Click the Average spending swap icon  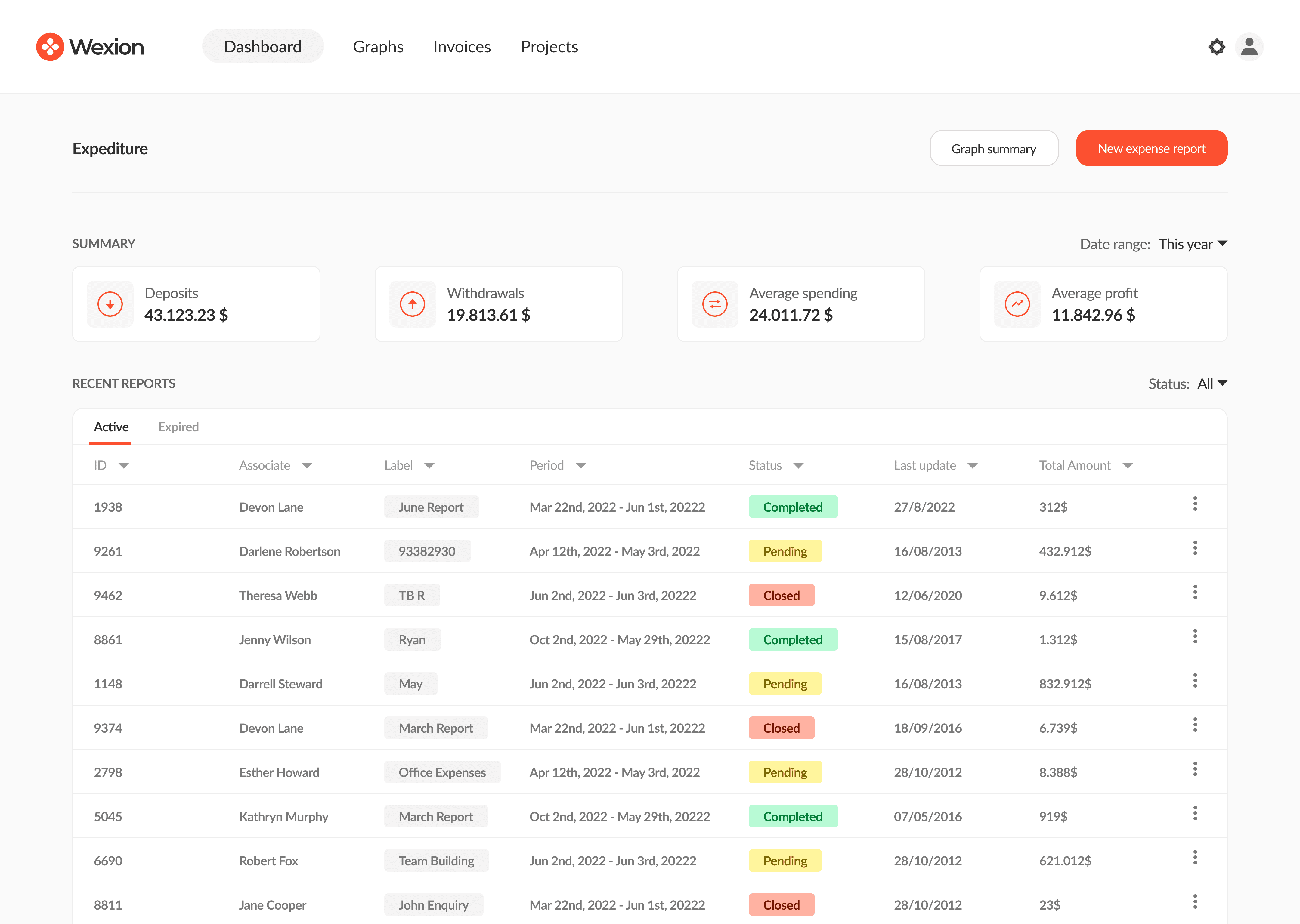click(x=714, y=304)
